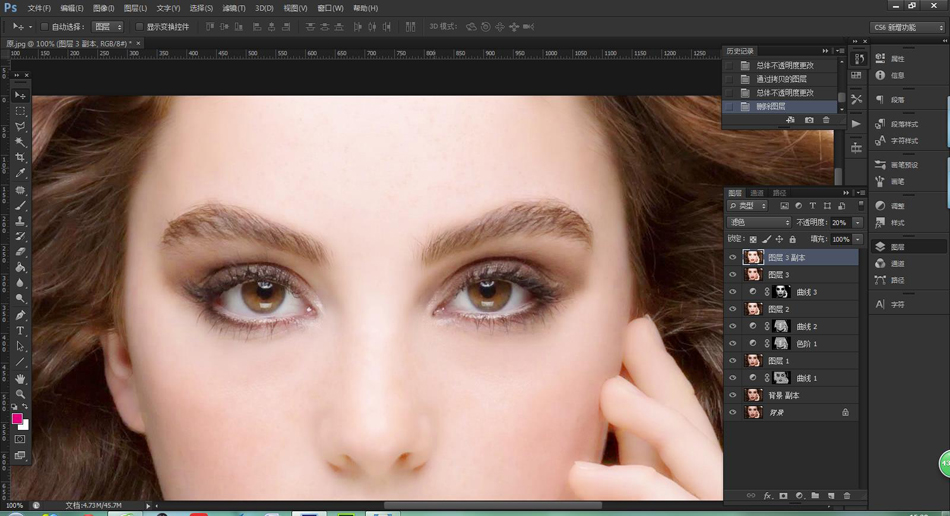Add a layer mask using panel icon
The width and height of the screenshot is (950, 516).
click(783, 496)
